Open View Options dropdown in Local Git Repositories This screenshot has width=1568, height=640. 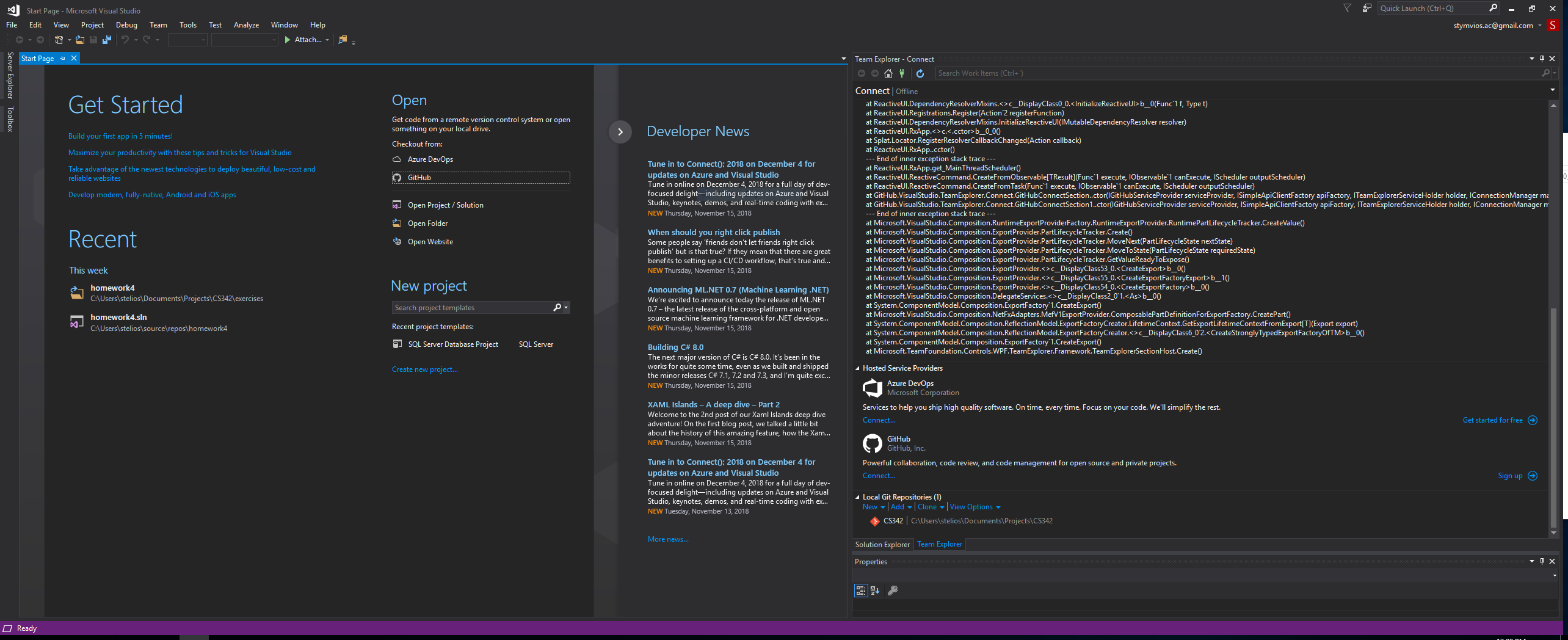click(975, 507)
